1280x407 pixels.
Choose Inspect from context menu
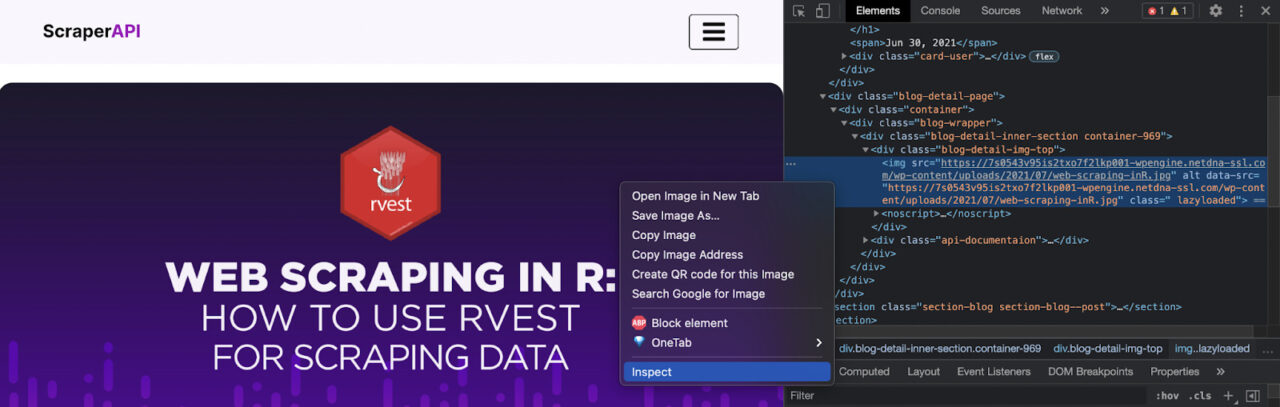[x=727, y=372]
